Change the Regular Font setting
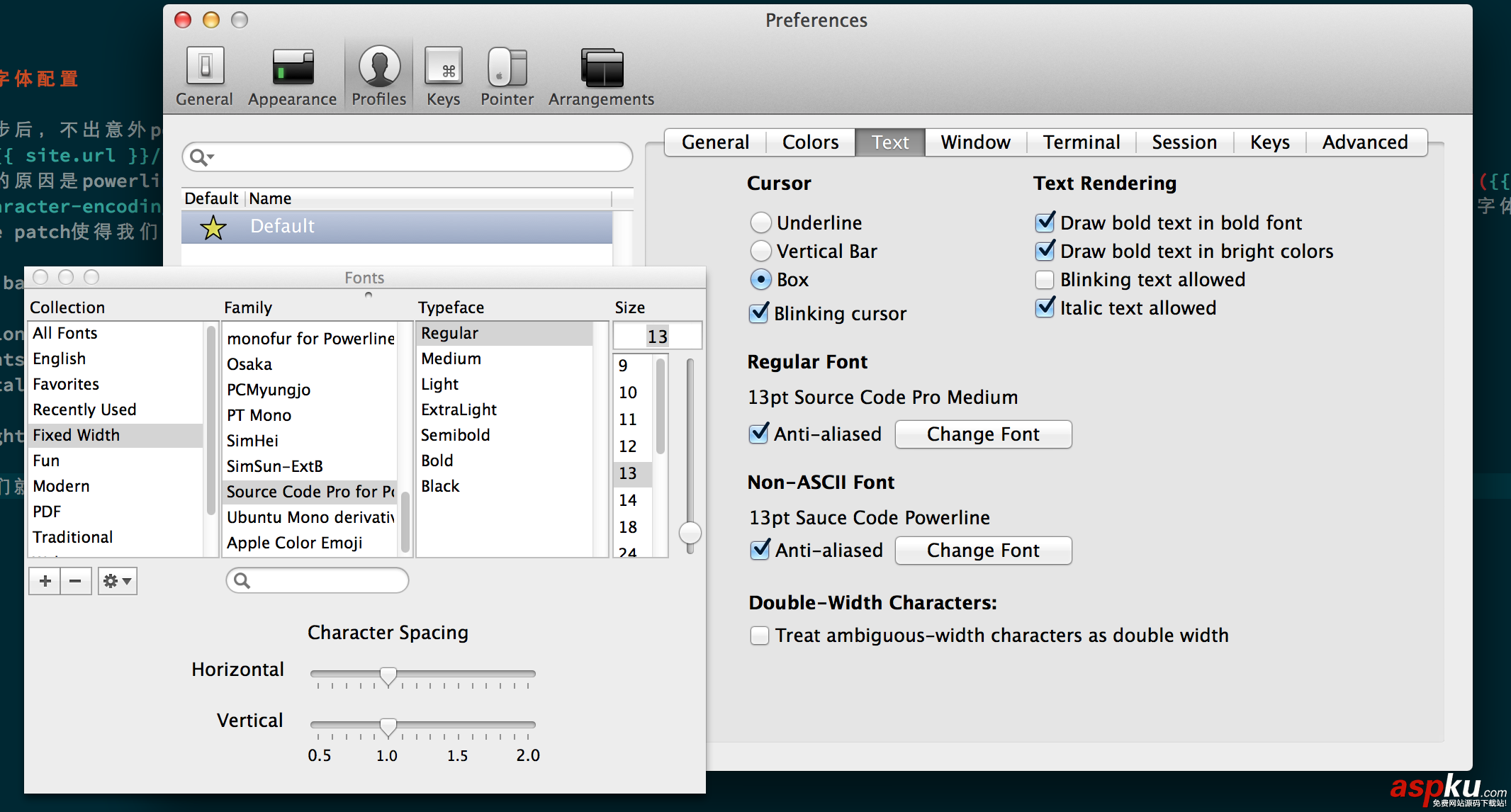This screenshot has width=1511, height=812. [983, 434]
